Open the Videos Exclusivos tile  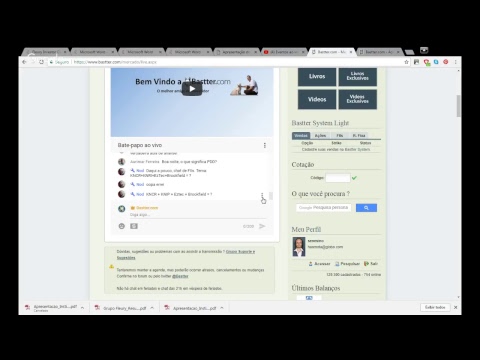click(358, 99)
